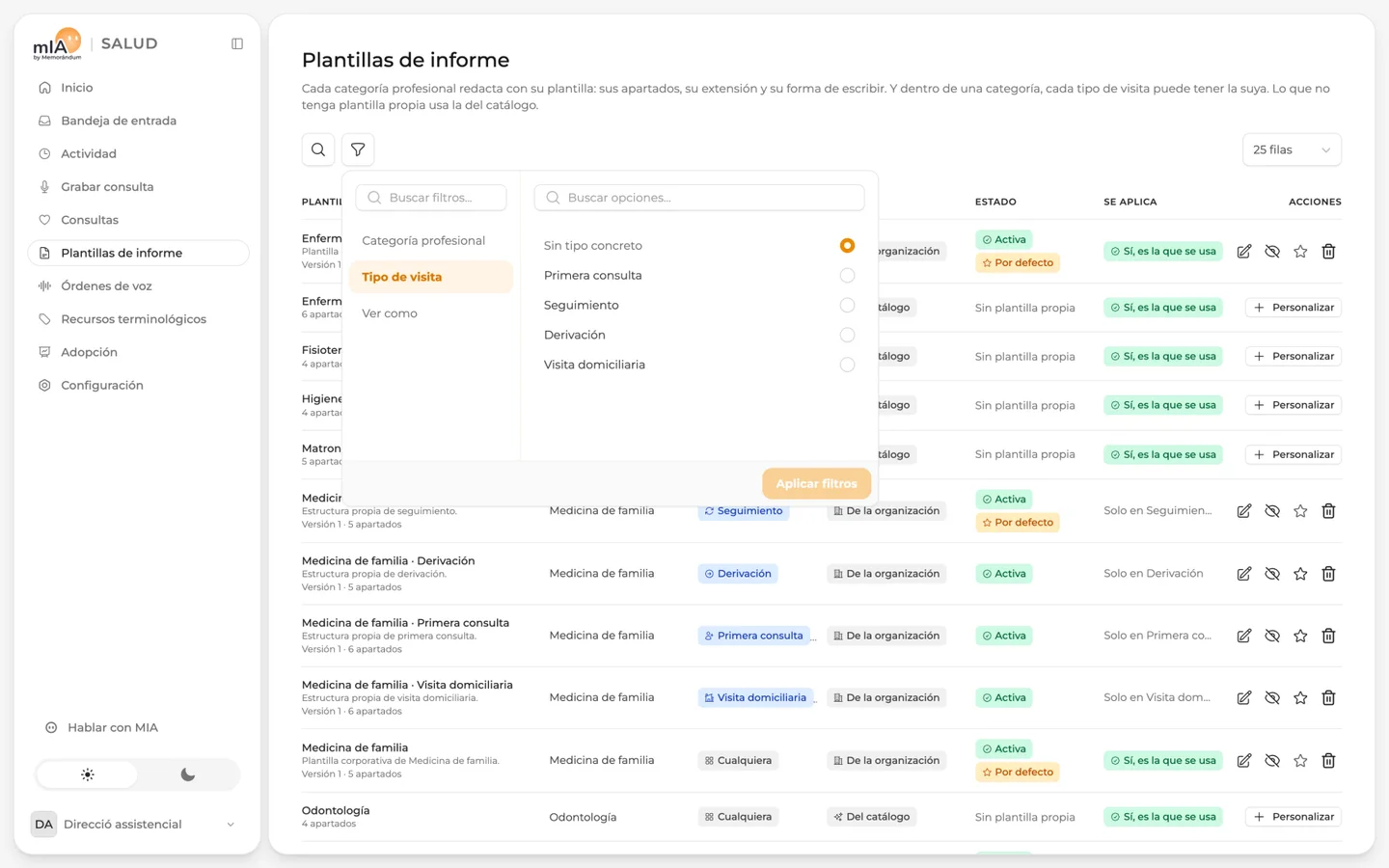The width and height of the screenshot is (1389, 868).
Task: Edit the Medicina de familia · Derivación template
Action: (1244, 574)
